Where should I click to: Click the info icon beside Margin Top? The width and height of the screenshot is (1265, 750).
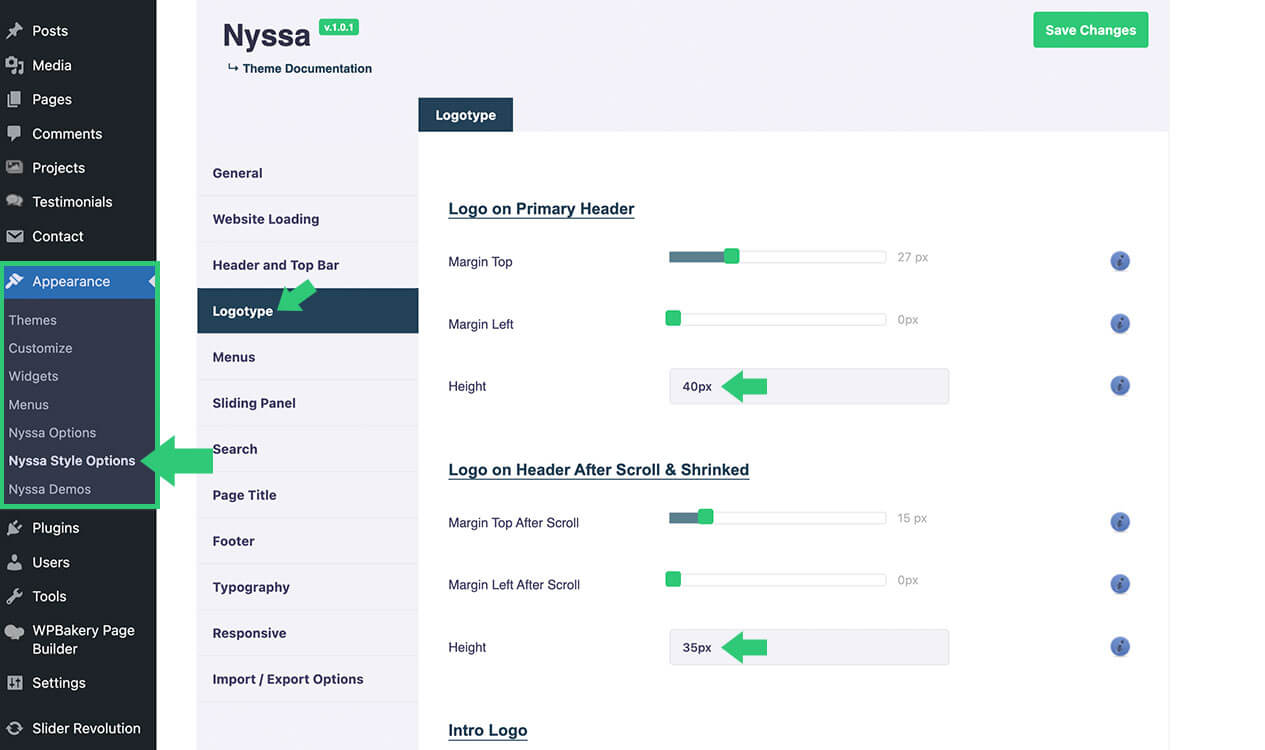click(x=1120, y=261)
